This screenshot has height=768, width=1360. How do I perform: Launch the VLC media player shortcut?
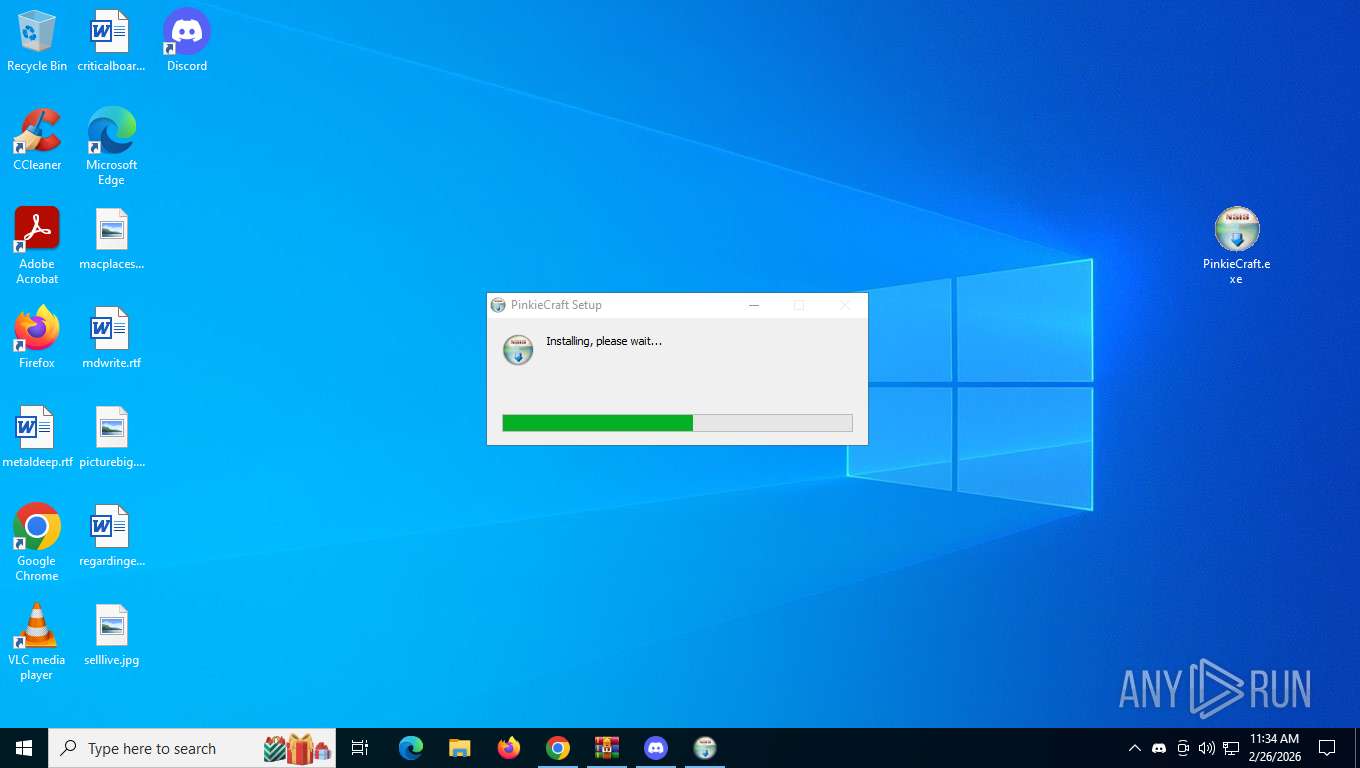pos(37,642)
